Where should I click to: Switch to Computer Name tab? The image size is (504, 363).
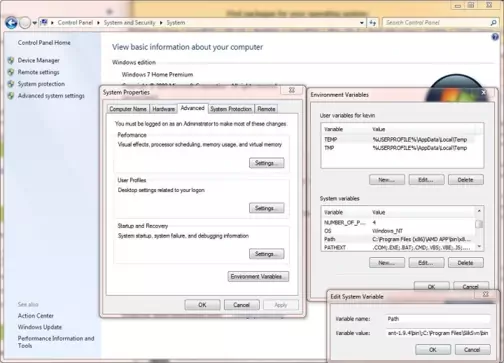(x=128, y=109)
